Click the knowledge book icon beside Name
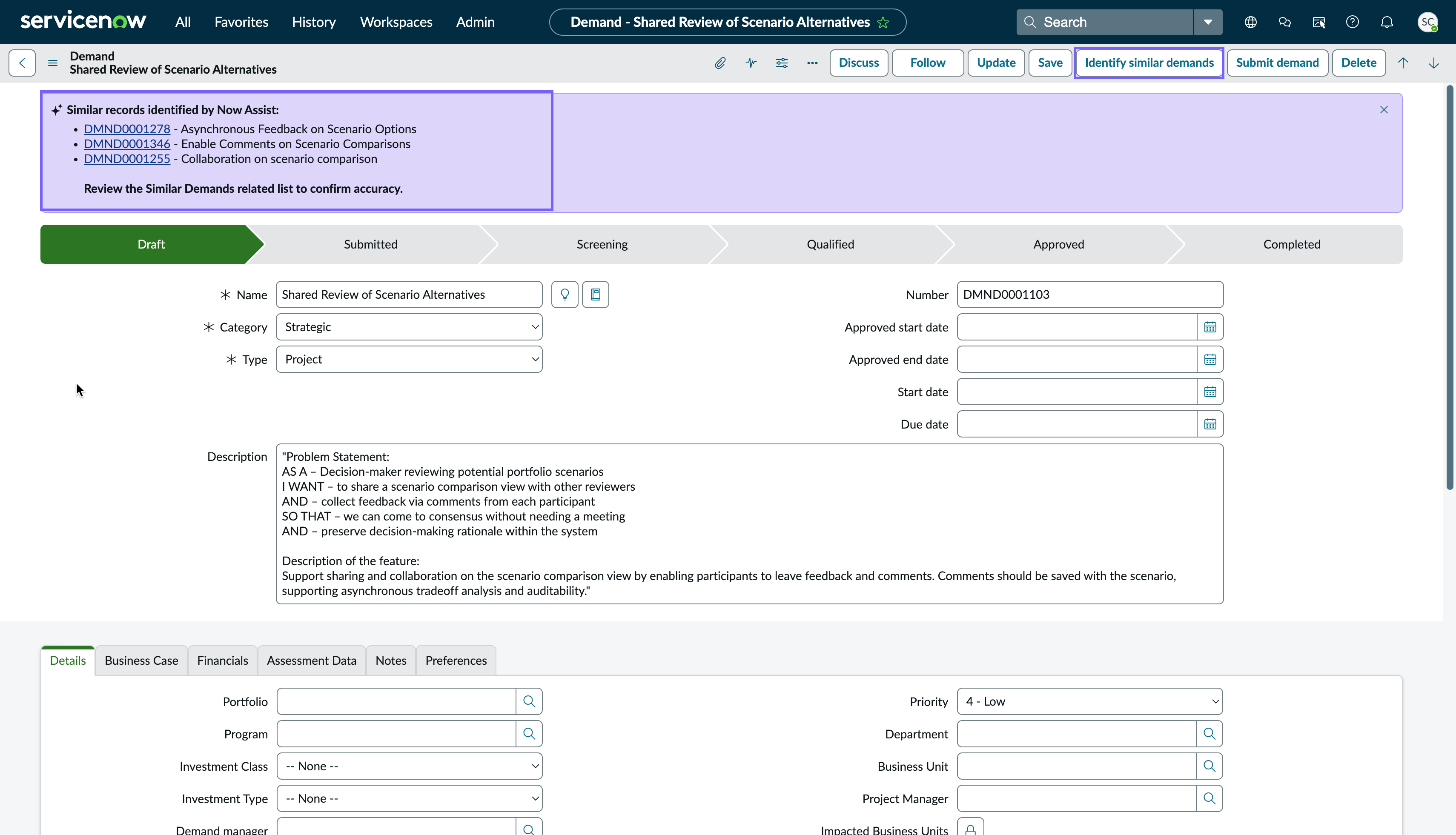 tap(596, 294)
